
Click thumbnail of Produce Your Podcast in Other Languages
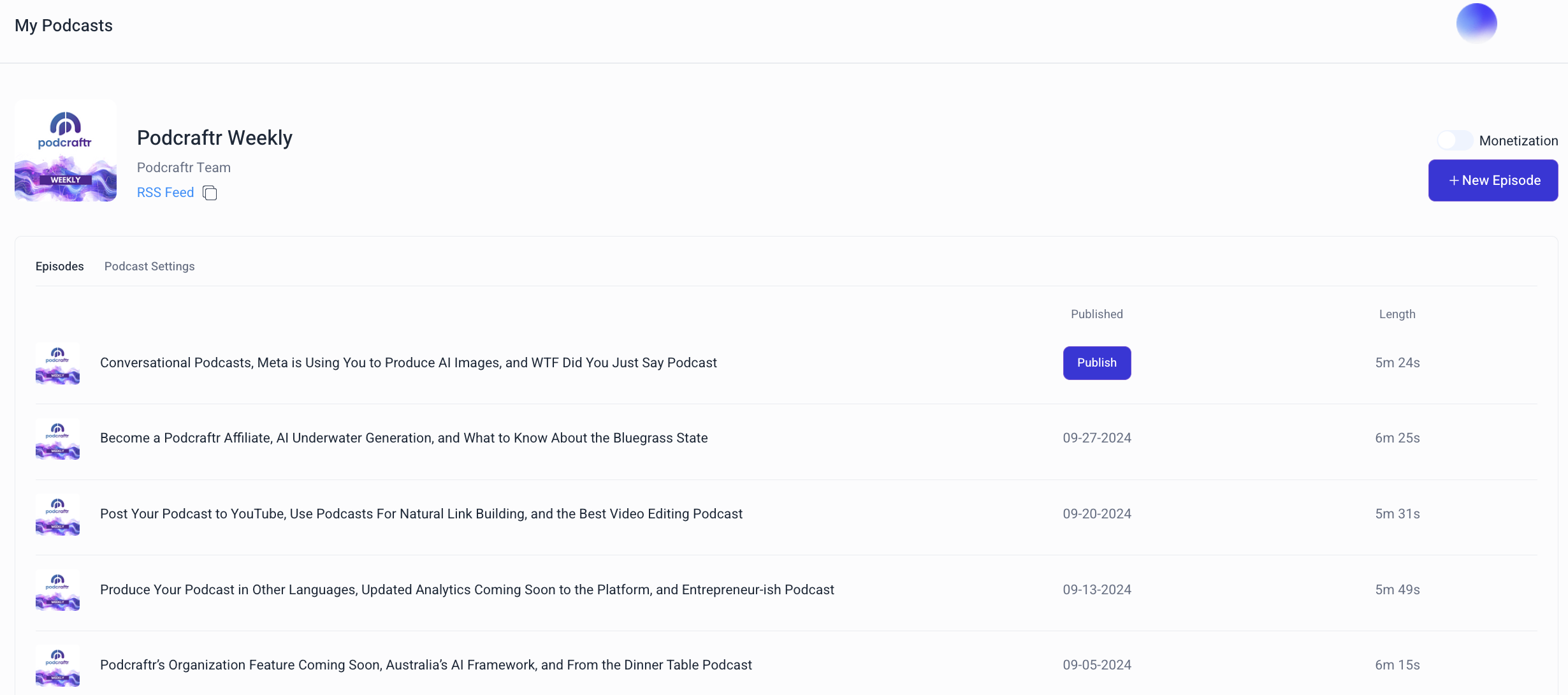[x=57, y=590]
